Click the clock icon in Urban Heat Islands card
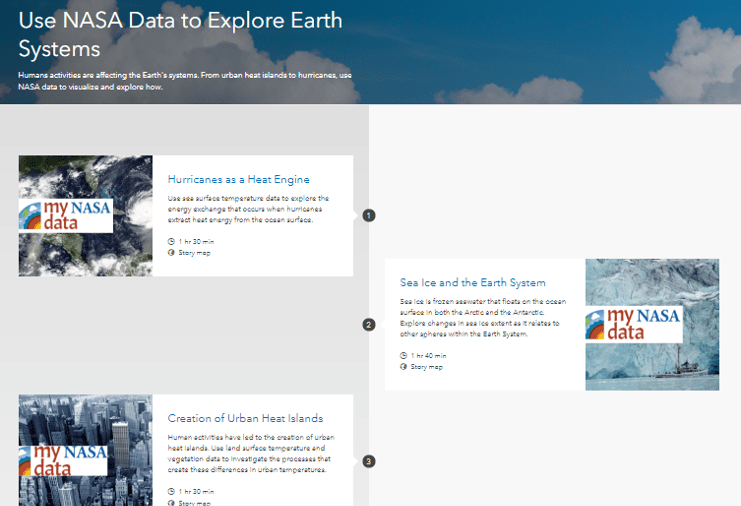Screen dimensions: 741x506 (171, 491)
